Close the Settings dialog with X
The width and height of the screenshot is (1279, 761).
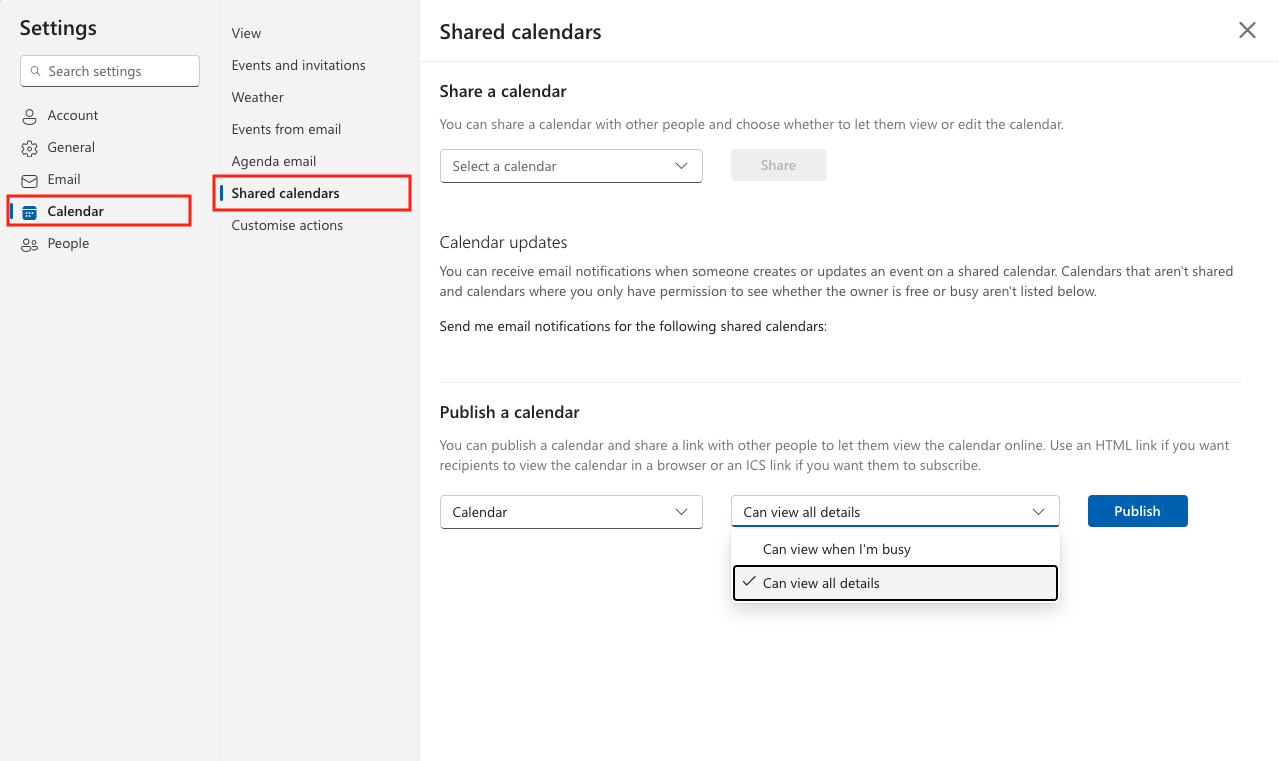(1247, 30)
